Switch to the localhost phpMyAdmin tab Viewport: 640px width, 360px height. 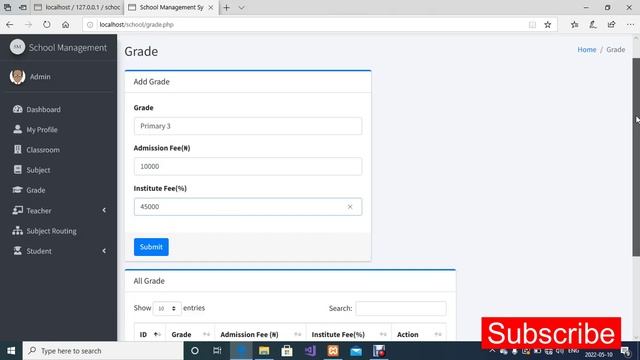[x=78, y=7]
